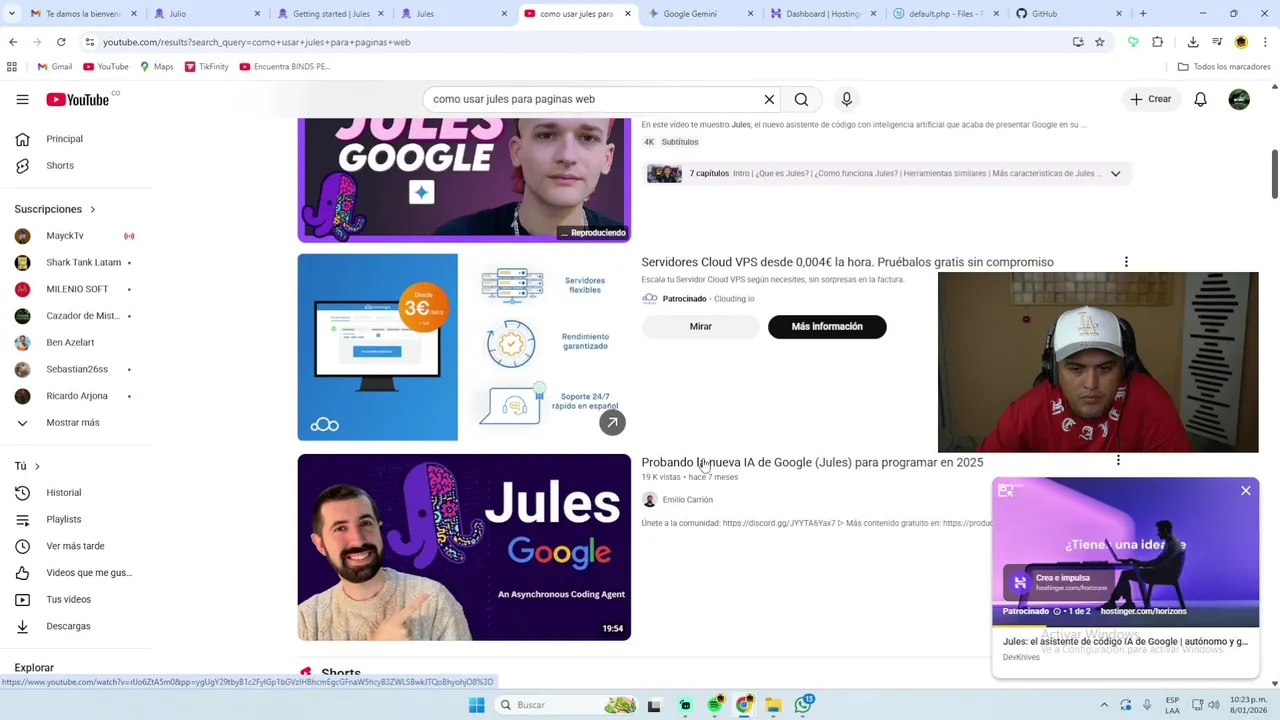Image resolution: width=1280 pixels, height=720 pixels.
Task: Open the YouTube guide hamburger menu
Action: tap(22, 99)
